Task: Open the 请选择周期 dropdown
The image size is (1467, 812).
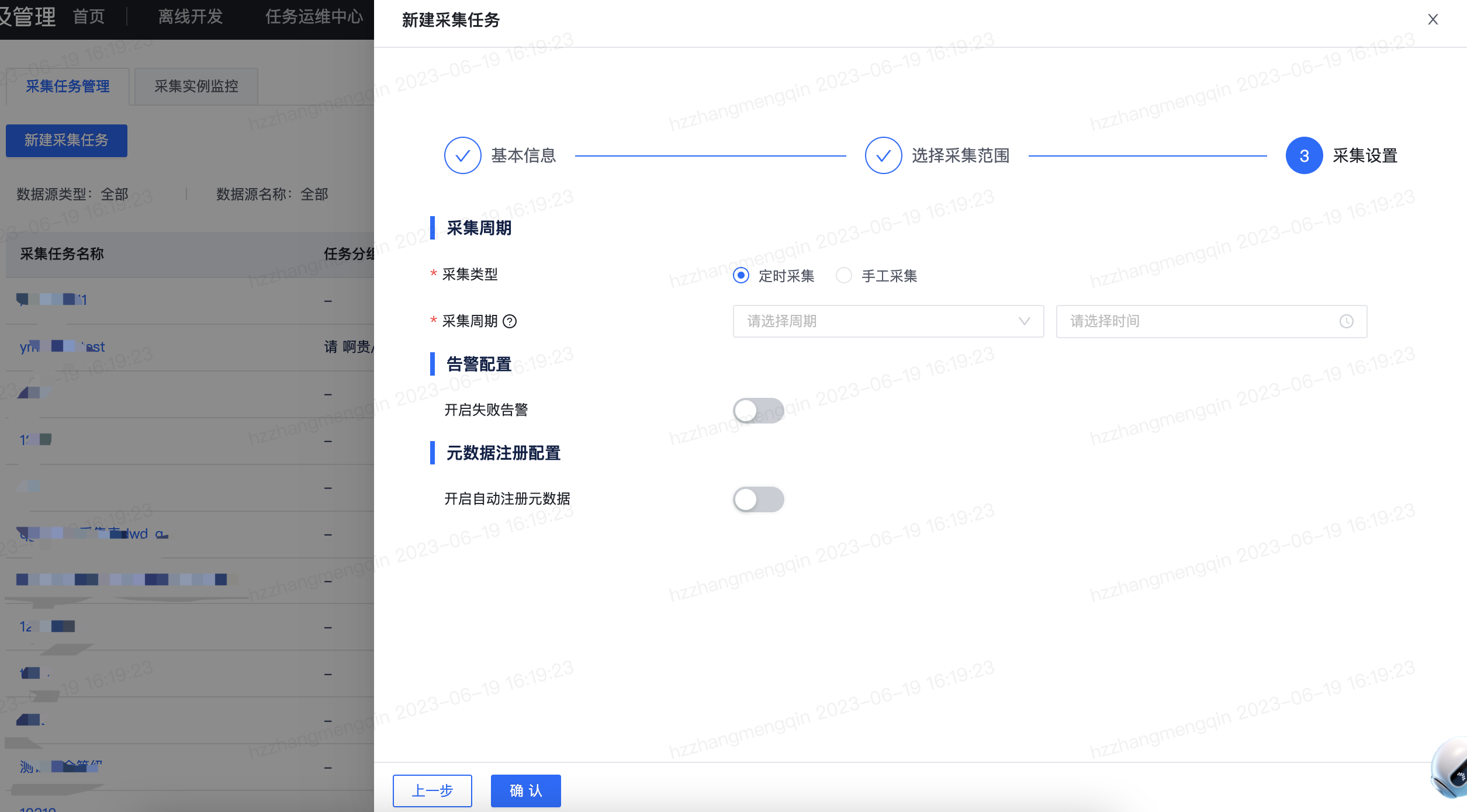Action: [x=877, y=321]
